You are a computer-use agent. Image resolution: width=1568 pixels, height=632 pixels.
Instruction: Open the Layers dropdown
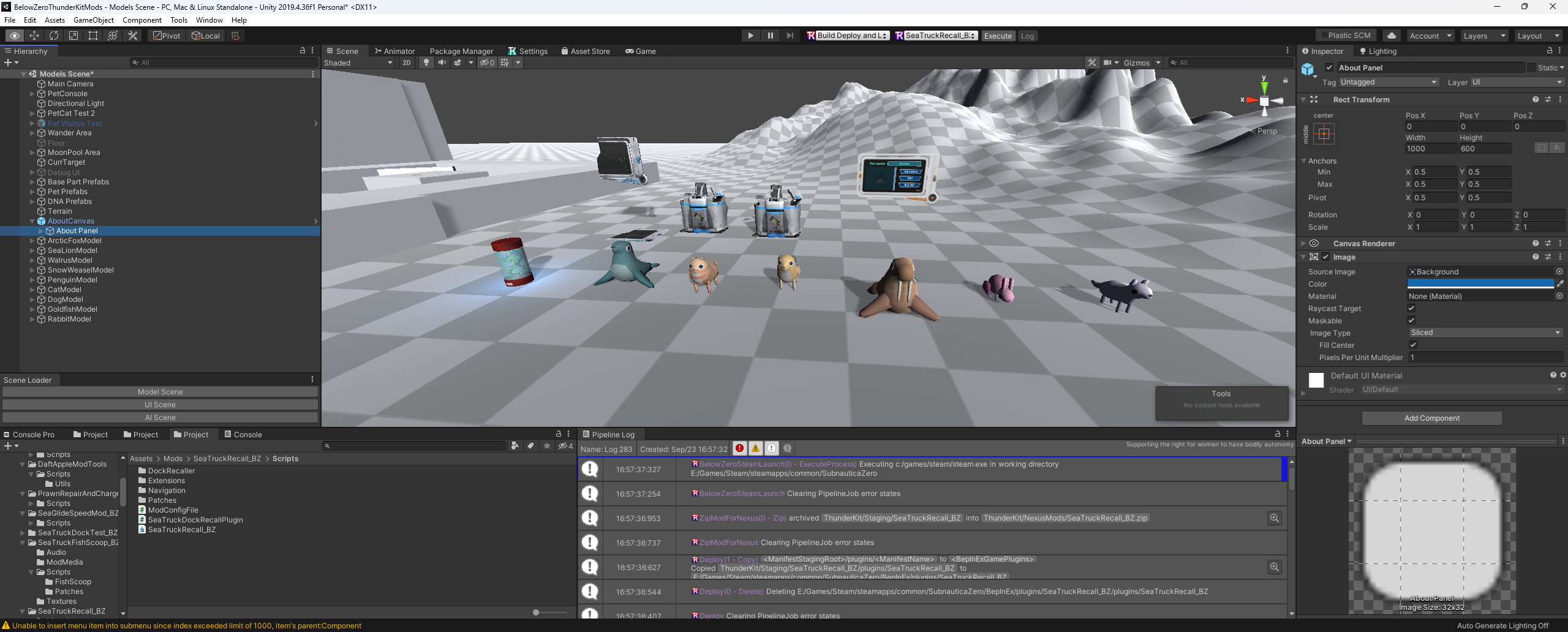[1484, 36]
